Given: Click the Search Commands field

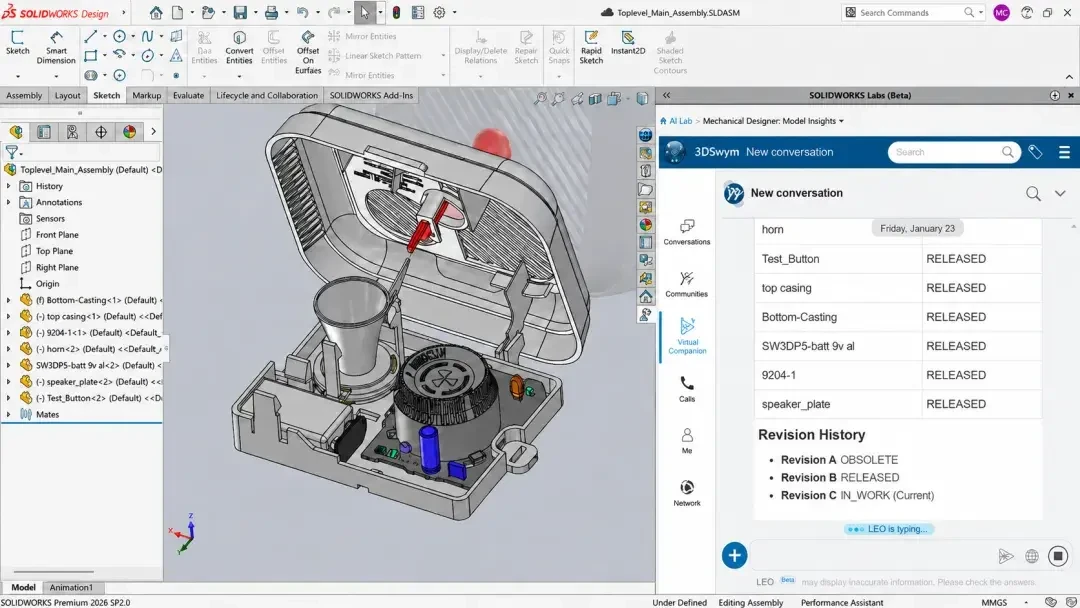Looking at the screenshot, I should click(911, 12).
